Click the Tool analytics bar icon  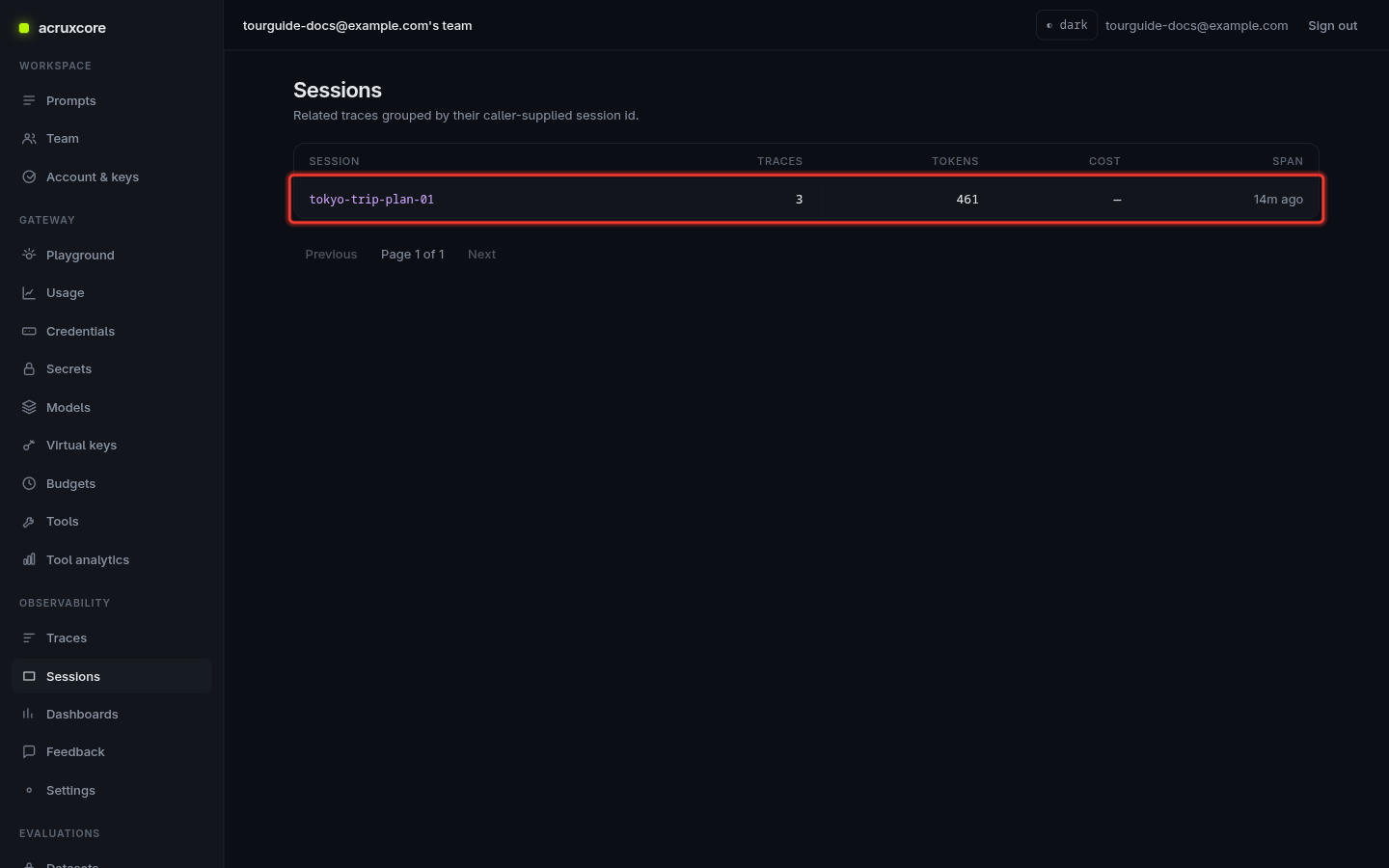tap(29, 560)
